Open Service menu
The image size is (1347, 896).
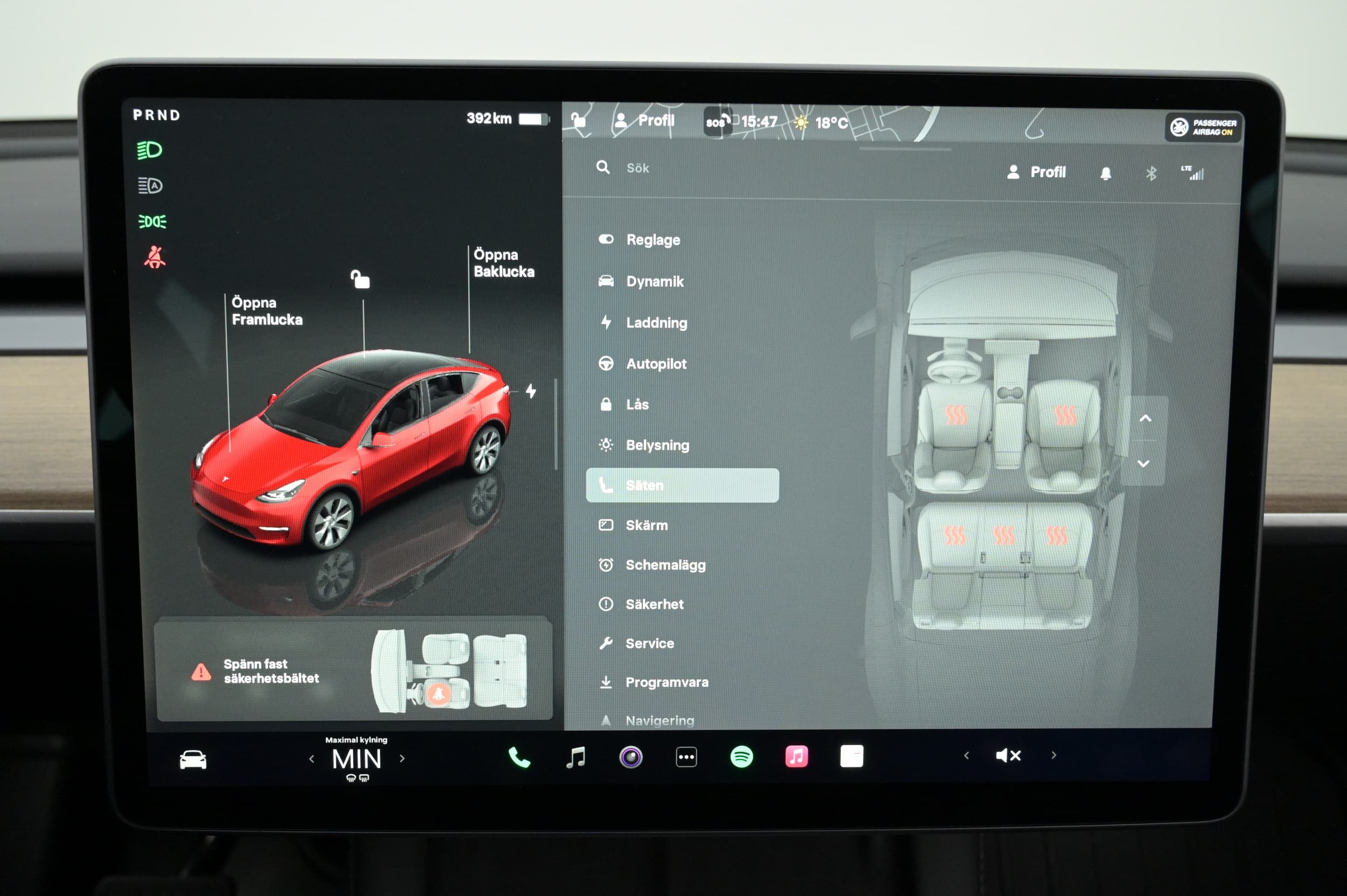click(x=636, y=643)
